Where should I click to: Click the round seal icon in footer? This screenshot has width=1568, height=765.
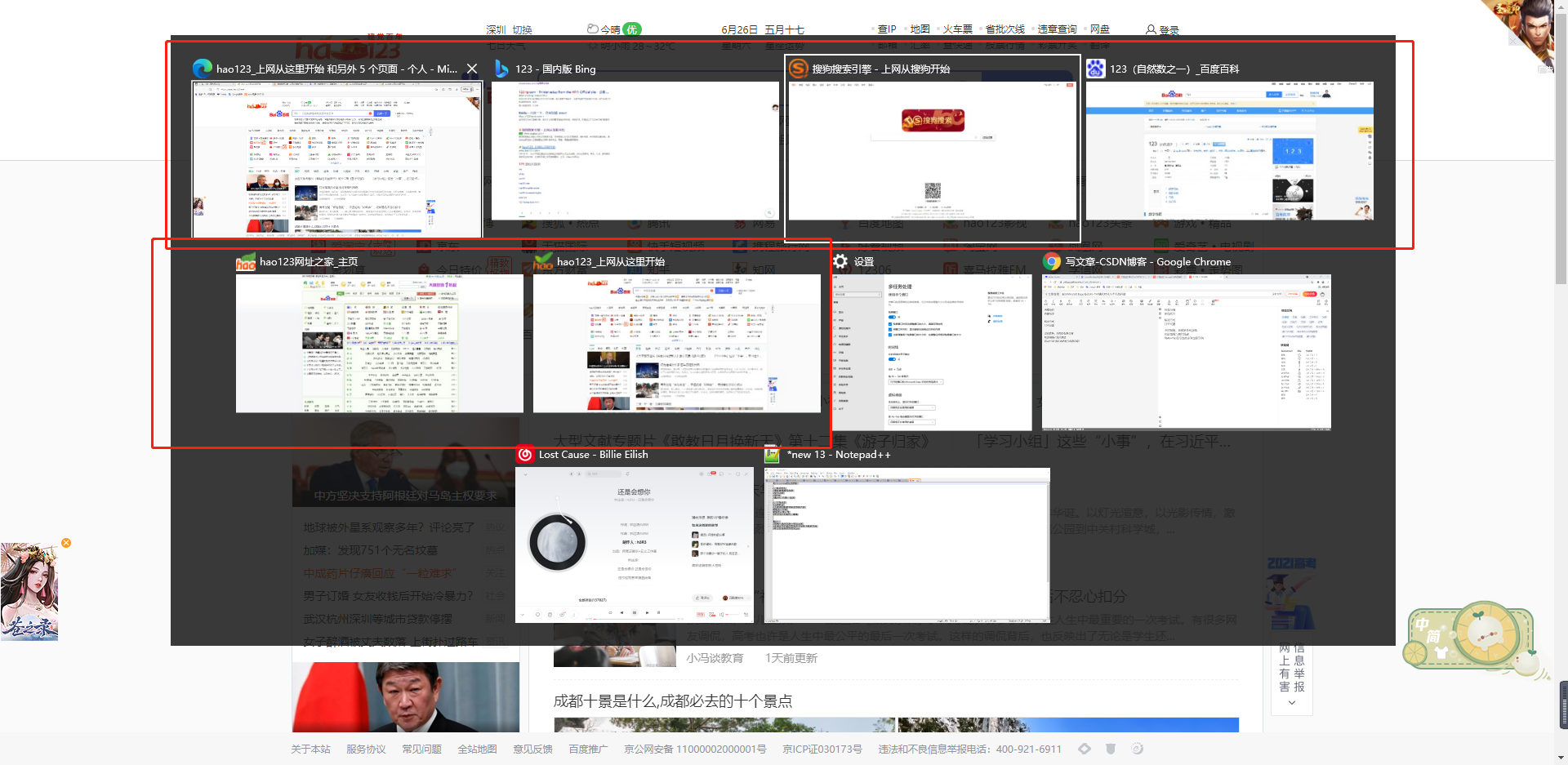click(1138, 749)
